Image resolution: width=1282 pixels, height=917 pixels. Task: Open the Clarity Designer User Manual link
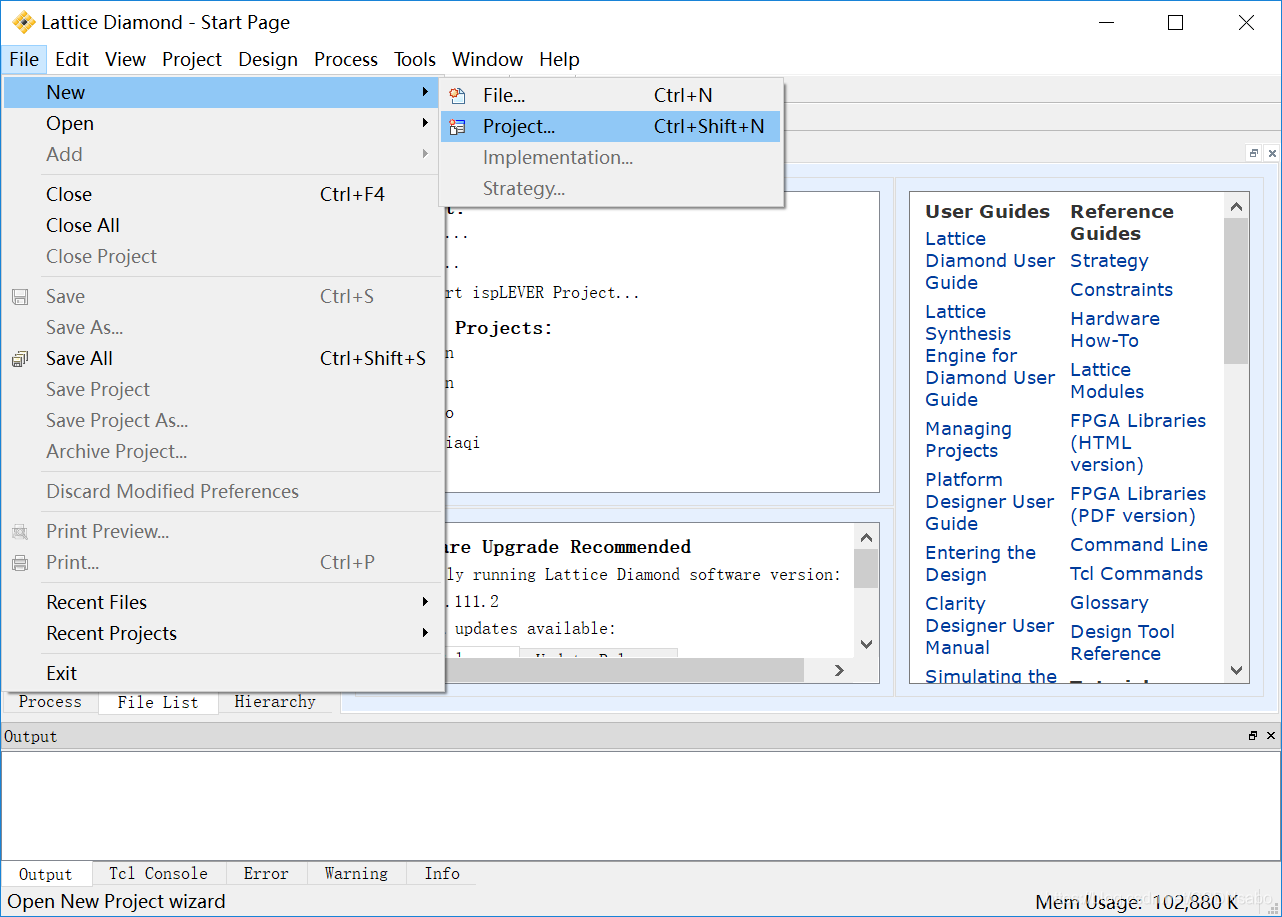990,626
